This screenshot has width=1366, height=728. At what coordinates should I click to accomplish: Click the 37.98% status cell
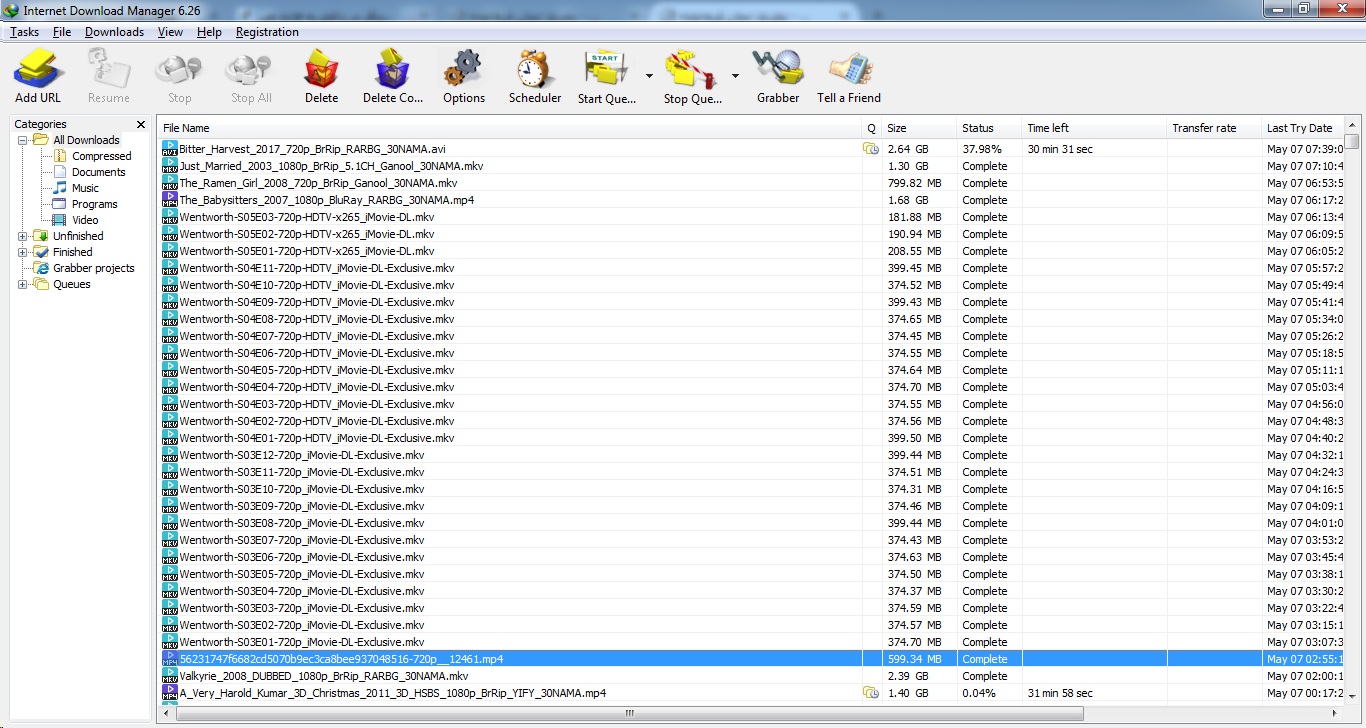(982, 149)
